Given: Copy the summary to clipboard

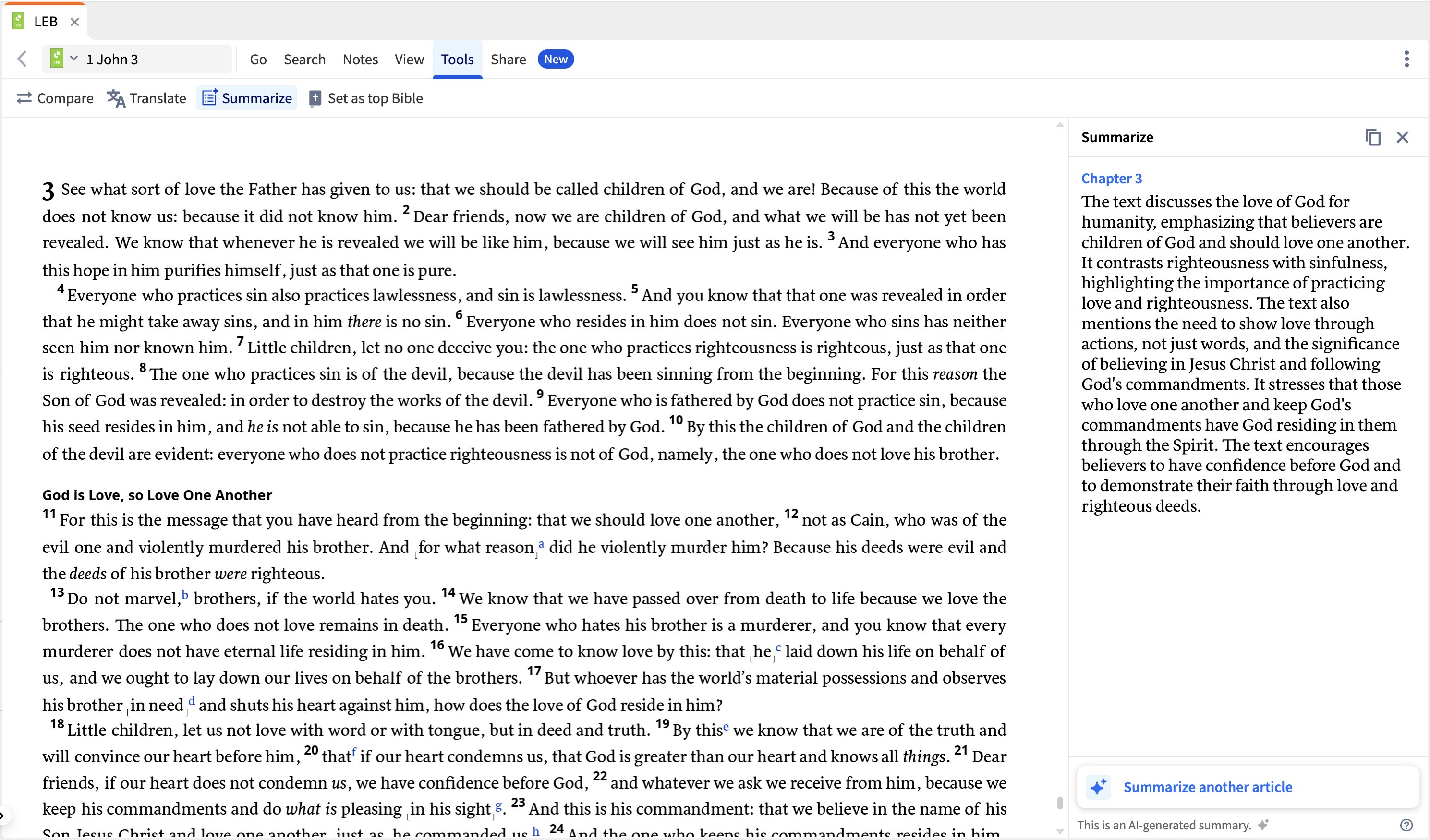Looking at the screenshot, I should tap(1373, 137).
